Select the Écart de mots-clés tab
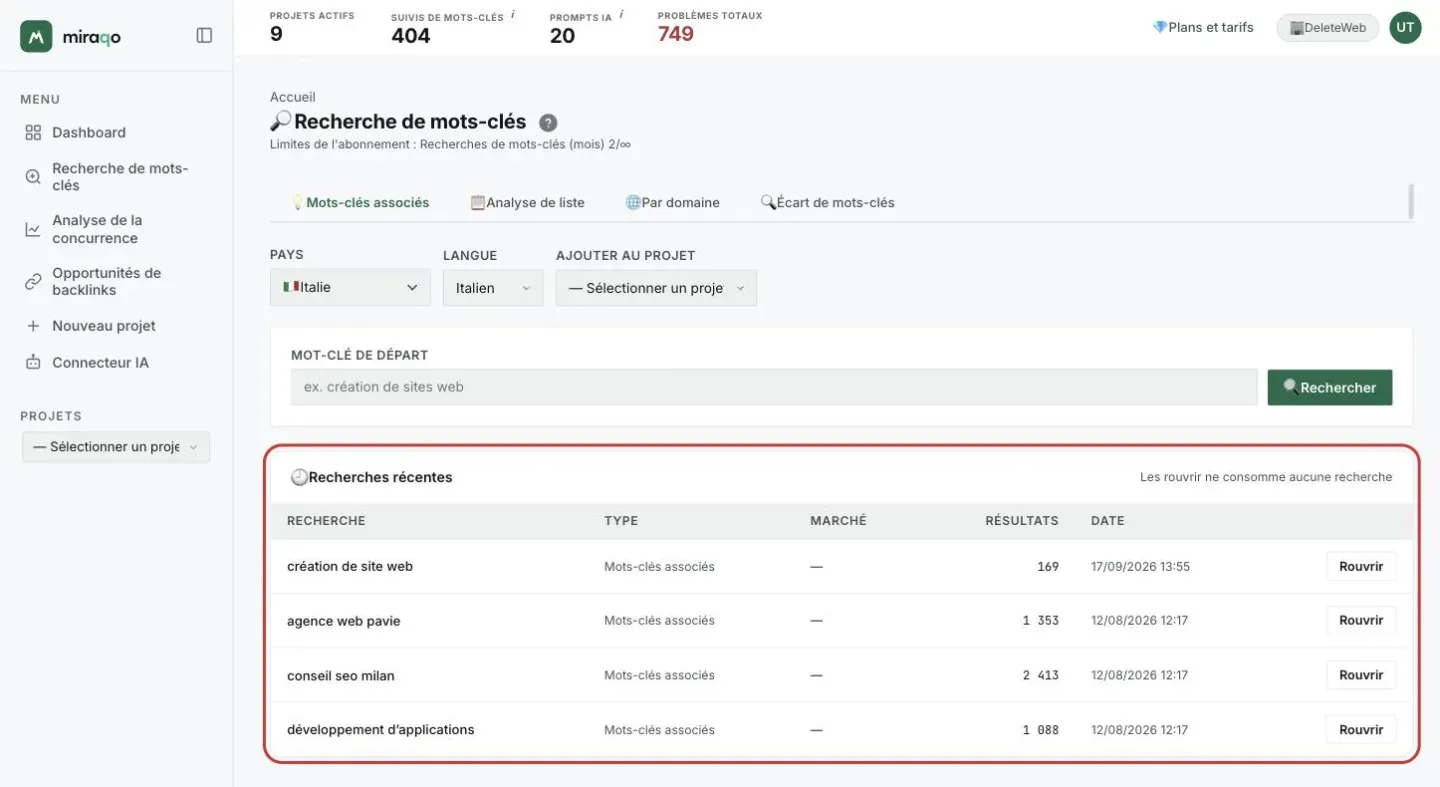This screenshot has width=1440, height=787. (827, 202)
